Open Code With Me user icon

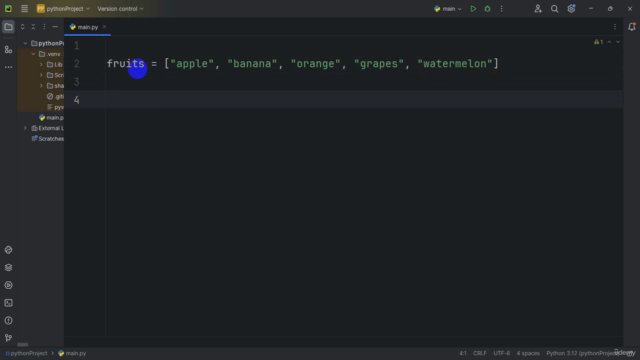coord(538,9)
